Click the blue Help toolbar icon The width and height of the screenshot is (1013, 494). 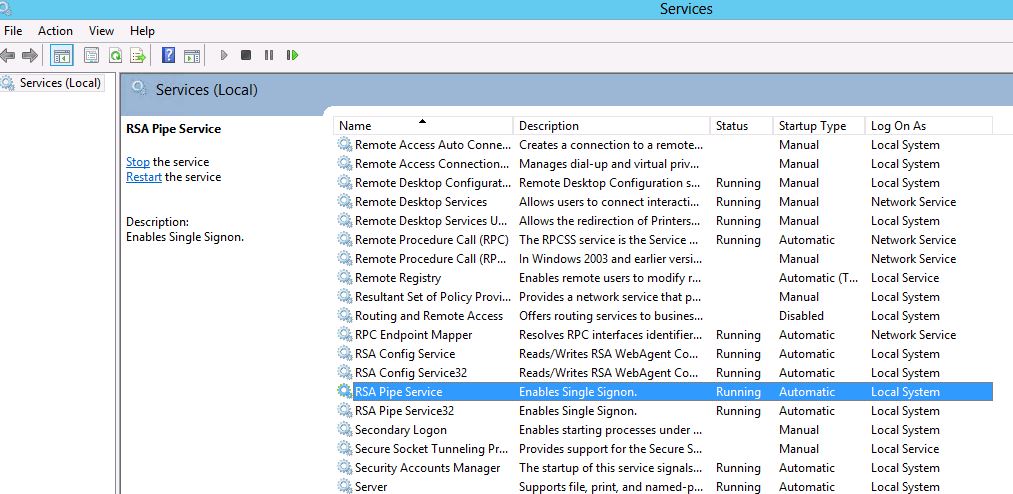tap(168, 56)
